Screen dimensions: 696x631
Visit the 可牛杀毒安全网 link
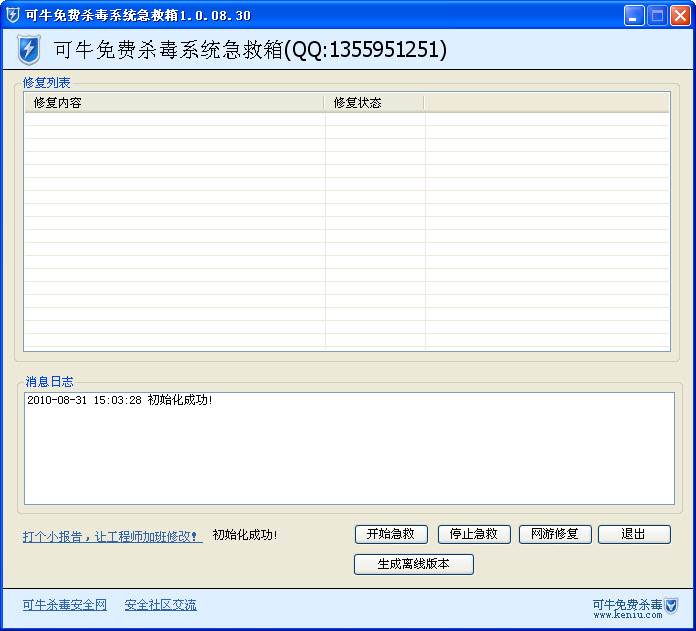(x=65, y=605)
